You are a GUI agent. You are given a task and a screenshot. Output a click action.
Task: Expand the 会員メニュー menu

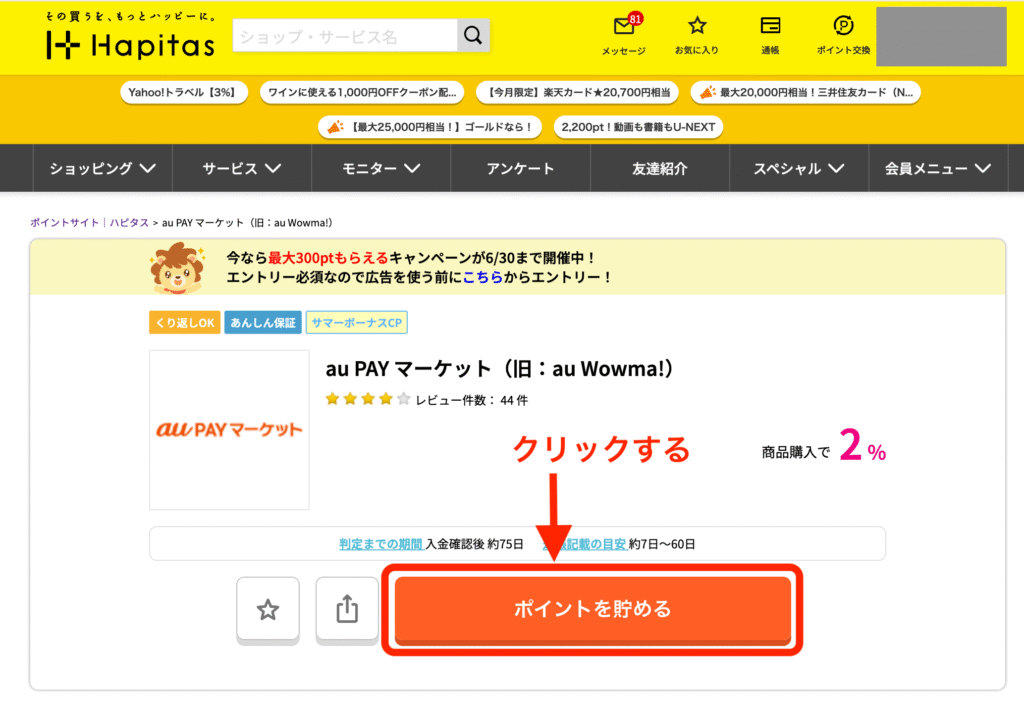(938, 169)
